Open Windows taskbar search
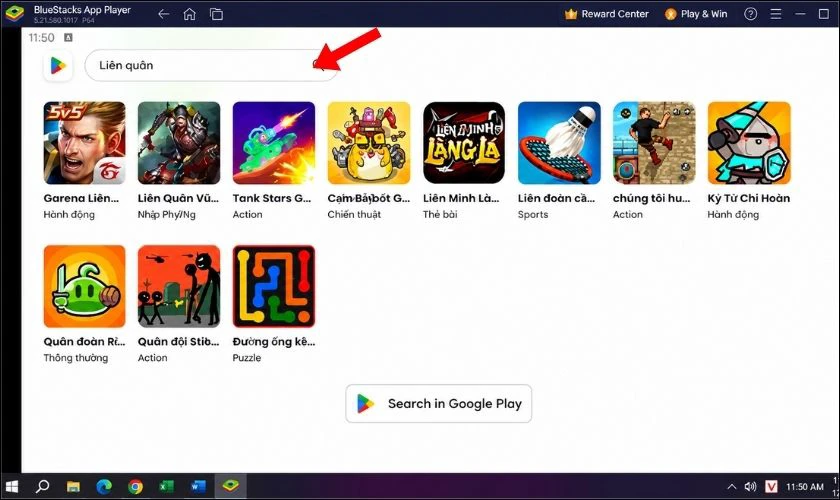 pyautogui.click(x=42, y=486)
